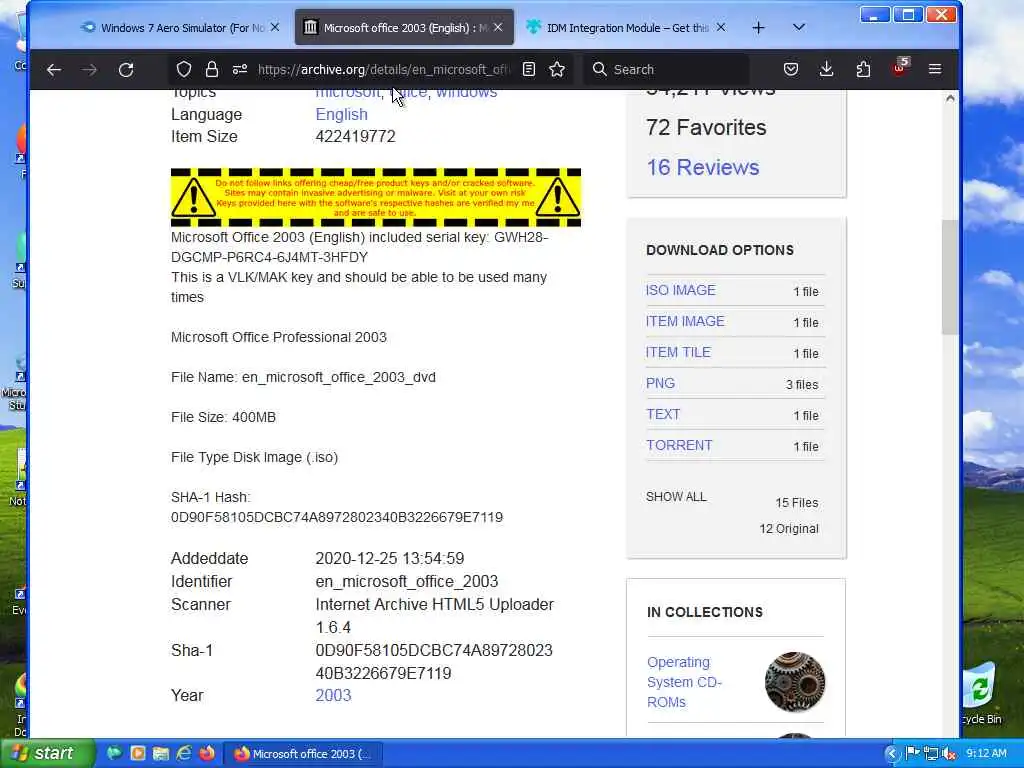The width and height of the screenshot is (1024, 768).
Task: Close the Windows 7 Aero Simulator tab
Action: pos(275,27)
